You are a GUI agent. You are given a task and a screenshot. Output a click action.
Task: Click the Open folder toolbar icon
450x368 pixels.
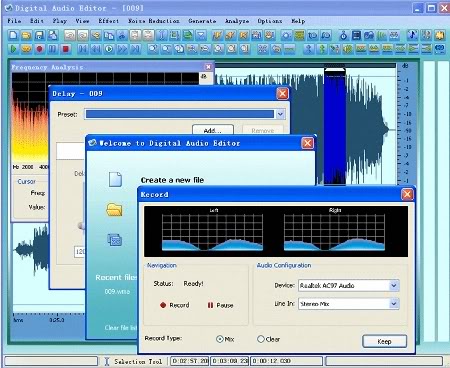26,35
